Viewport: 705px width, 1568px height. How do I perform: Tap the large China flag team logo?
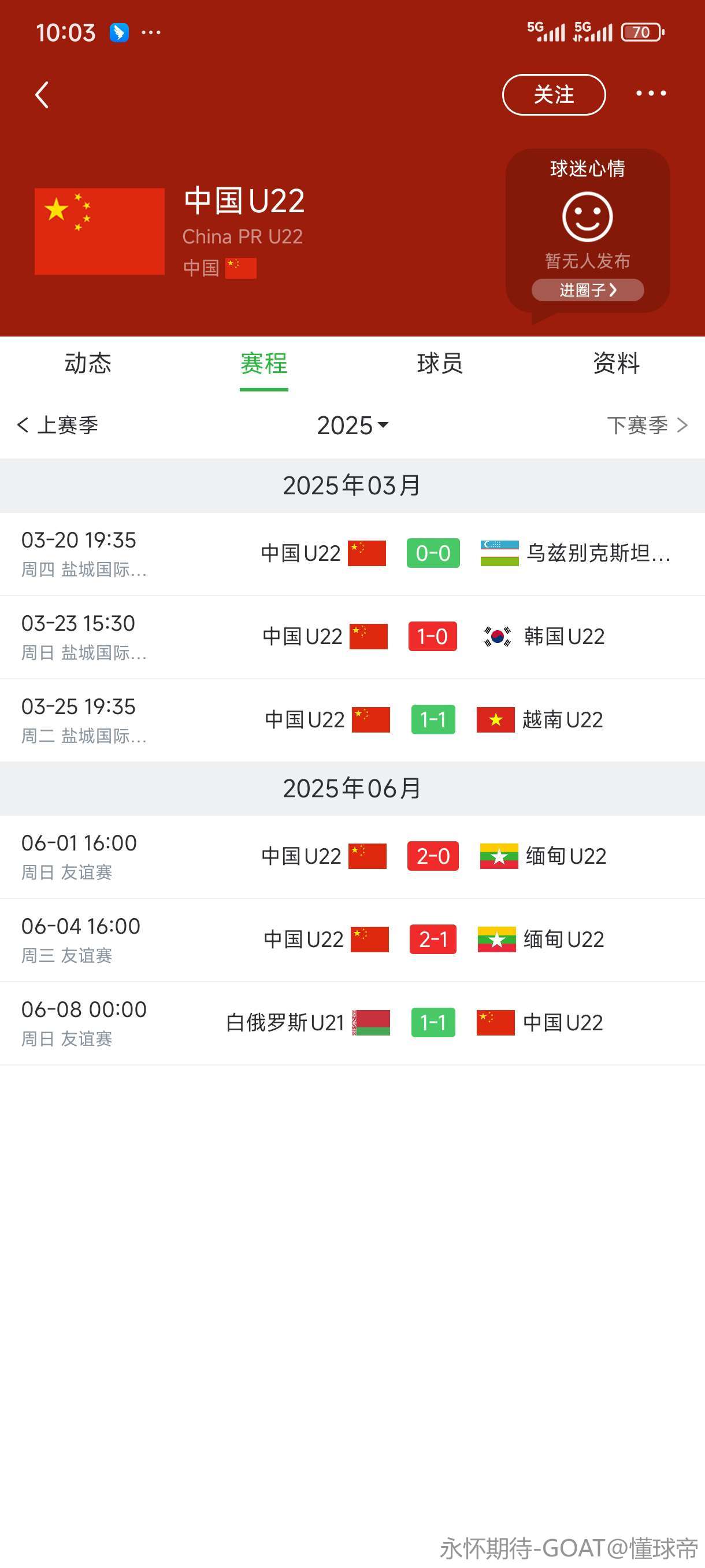pos(99,231)
